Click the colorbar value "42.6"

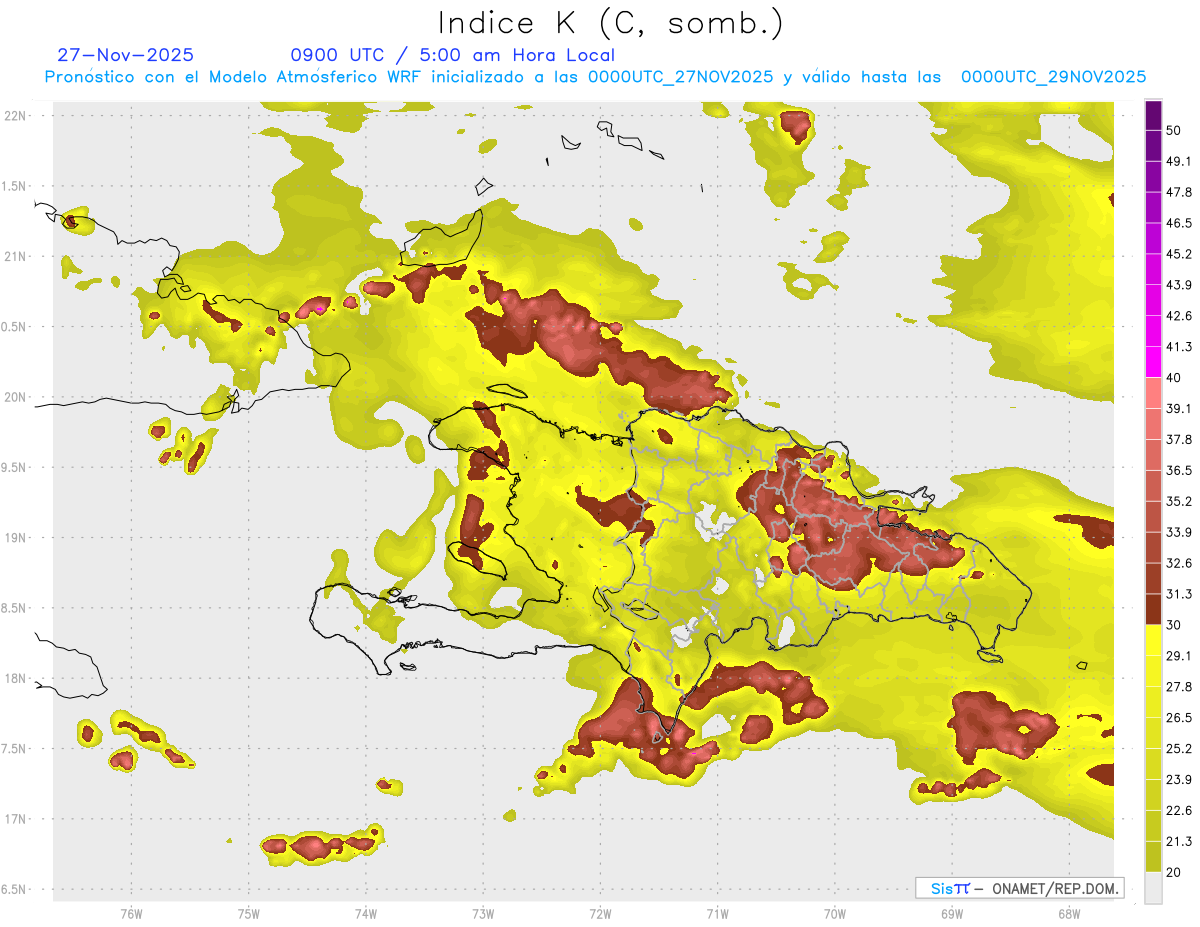tap(1179, 316)
